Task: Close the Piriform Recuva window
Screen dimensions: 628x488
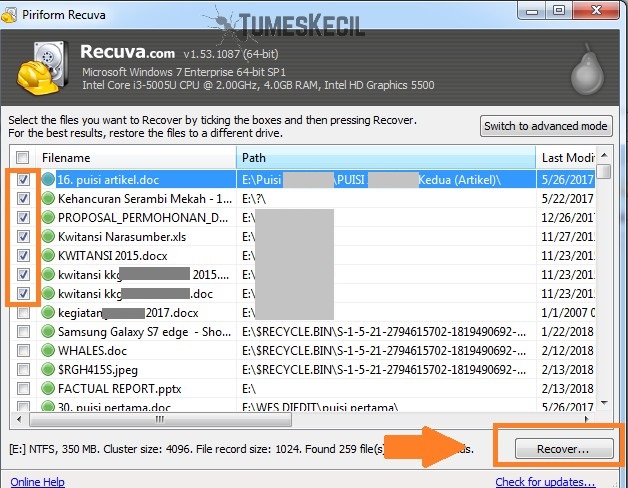Action: [x=597, y=11]
